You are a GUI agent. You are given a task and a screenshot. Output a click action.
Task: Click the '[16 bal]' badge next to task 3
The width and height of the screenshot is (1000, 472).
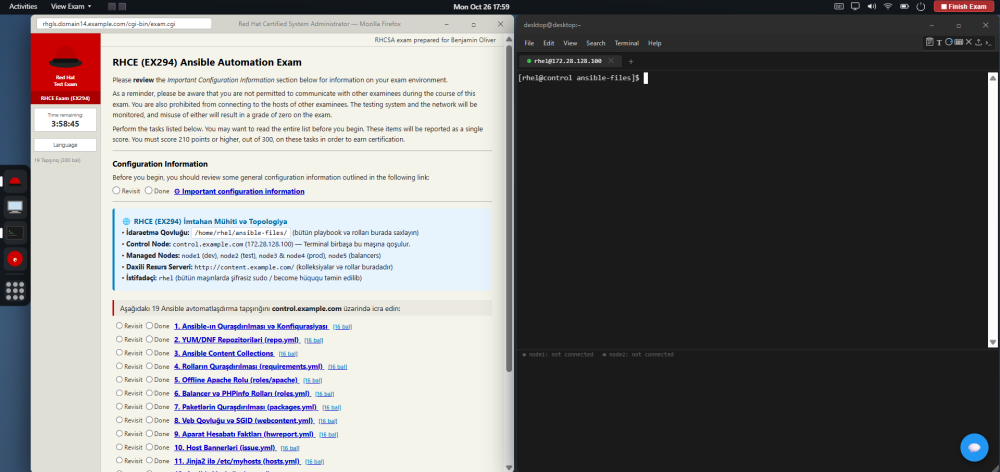point(288,353)
